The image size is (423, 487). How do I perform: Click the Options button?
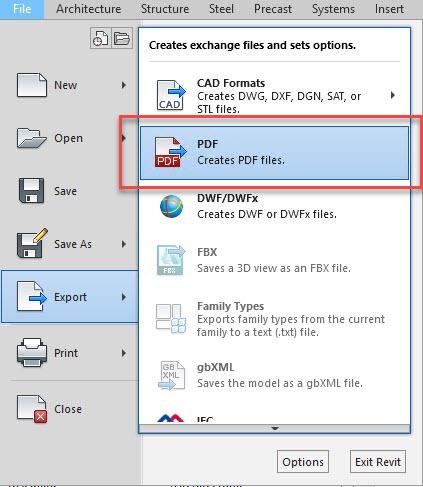303,462
